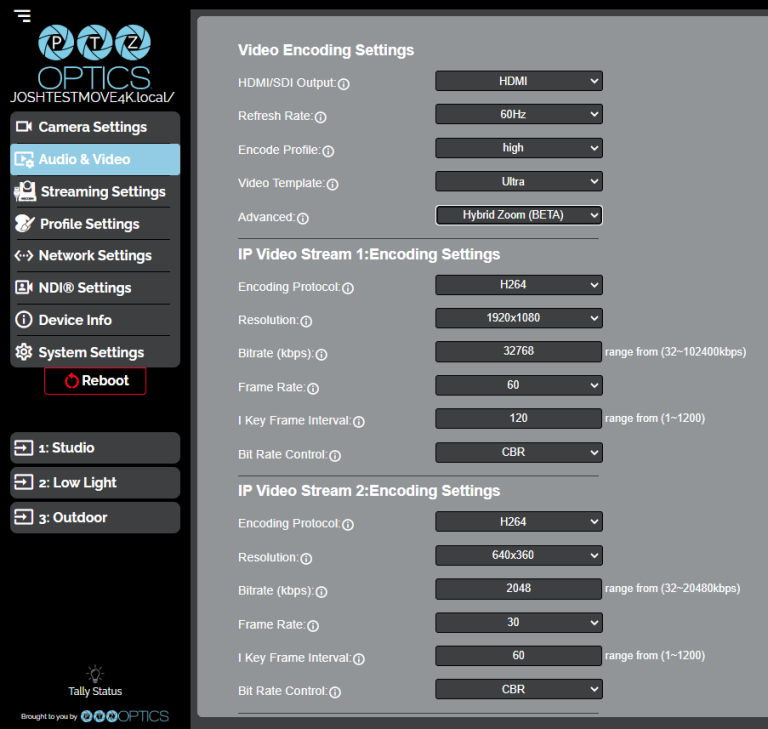Change Stream 1 resolution from 1920x1080

click(x=519, y=319)
